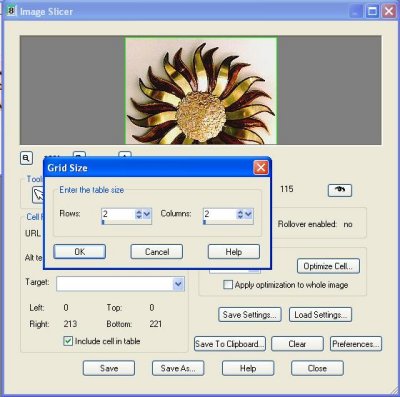Open the Rows dropdown arrow
Image resolution: width=400 pixels, height=397 pixels.
pyautogui.click(x=147, y=214)
